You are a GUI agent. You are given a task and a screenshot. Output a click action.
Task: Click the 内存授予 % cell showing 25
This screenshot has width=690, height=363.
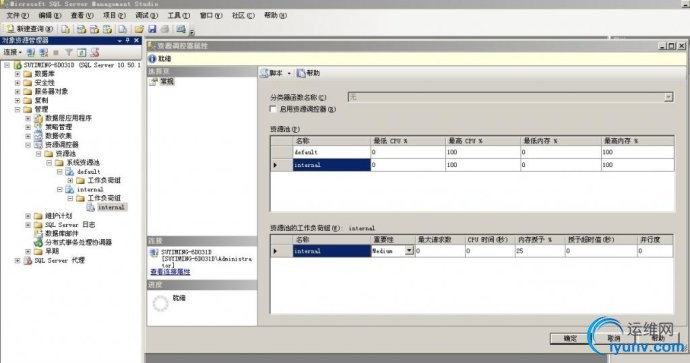tap(540, 251)
